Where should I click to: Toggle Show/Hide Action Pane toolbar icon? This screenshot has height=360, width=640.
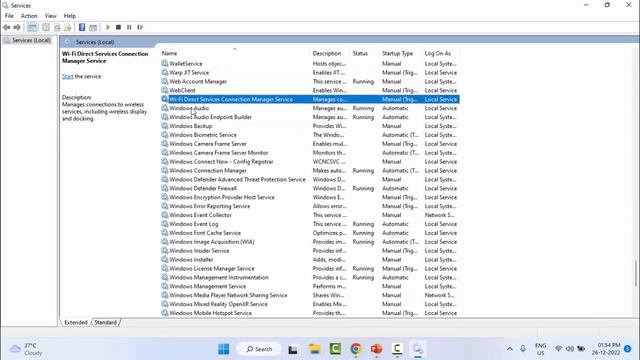click(93, 27)
